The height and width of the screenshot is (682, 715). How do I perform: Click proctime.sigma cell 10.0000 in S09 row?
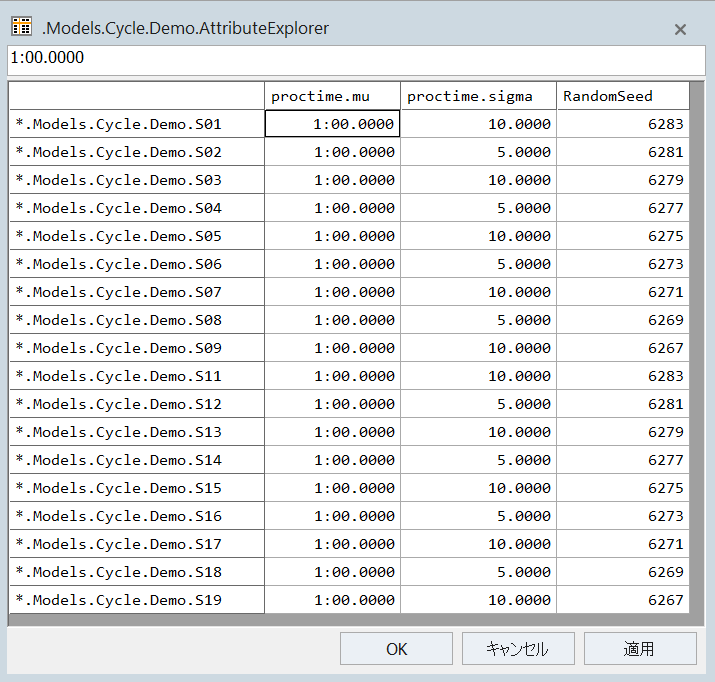[x=478, y=348]
